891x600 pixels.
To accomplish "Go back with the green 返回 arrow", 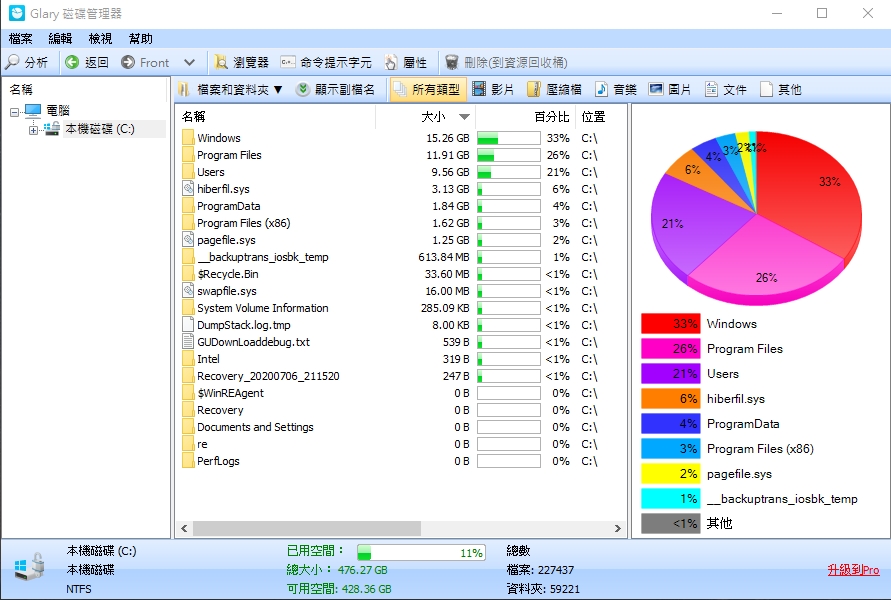I will [x=72, y=62].
